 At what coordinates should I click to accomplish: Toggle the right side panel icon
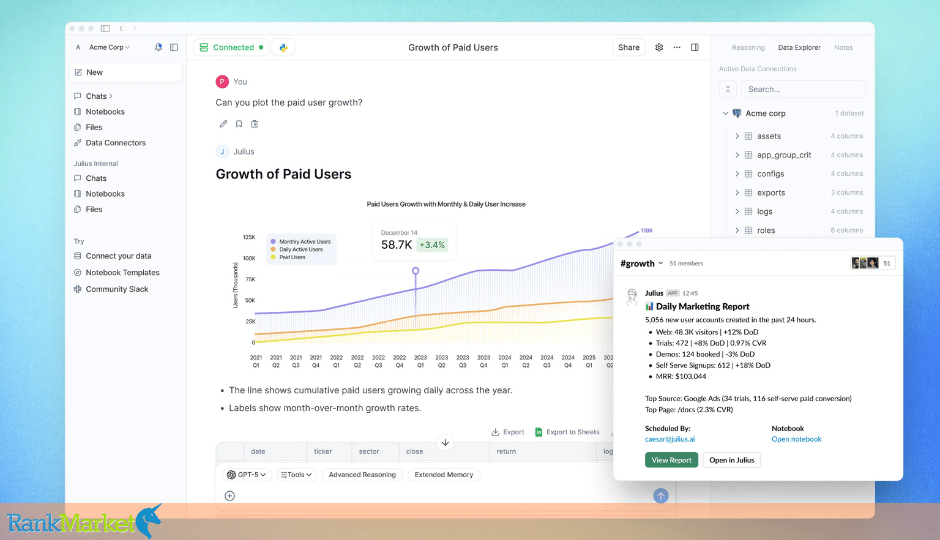[x=695, y=47]
